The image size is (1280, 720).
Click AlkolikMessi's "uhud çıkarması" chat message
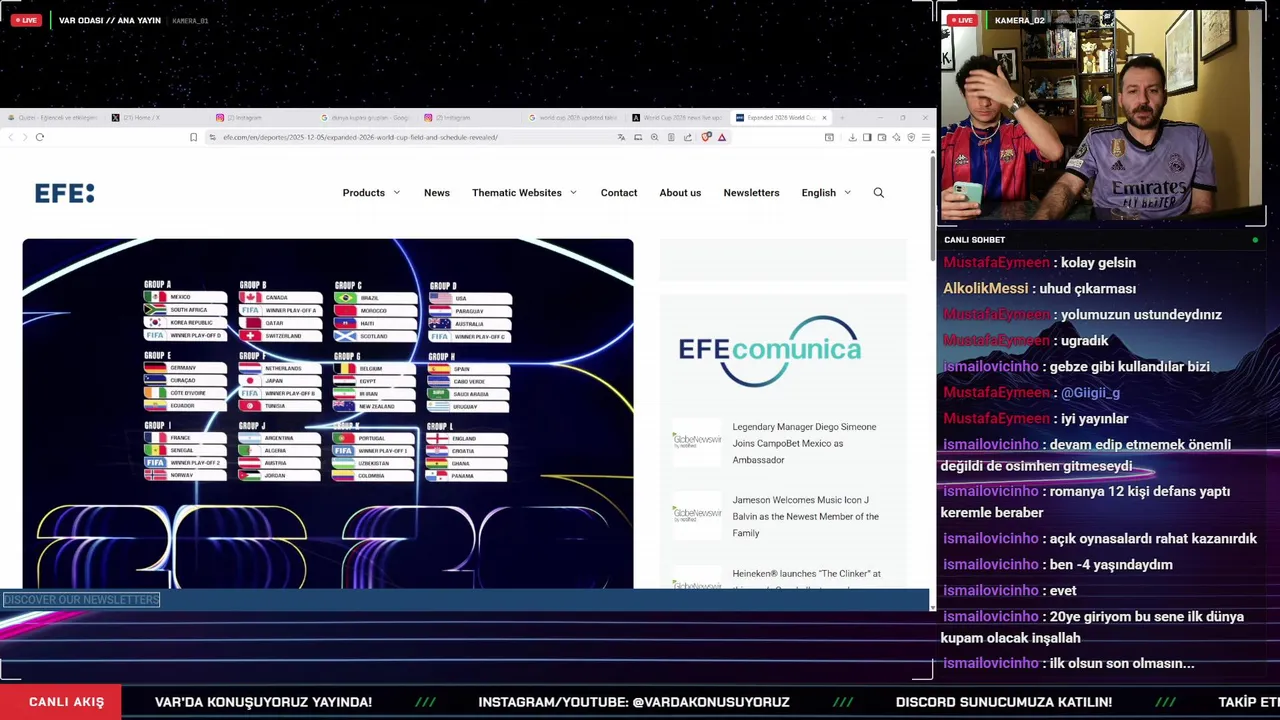(x=1087, y=289)
